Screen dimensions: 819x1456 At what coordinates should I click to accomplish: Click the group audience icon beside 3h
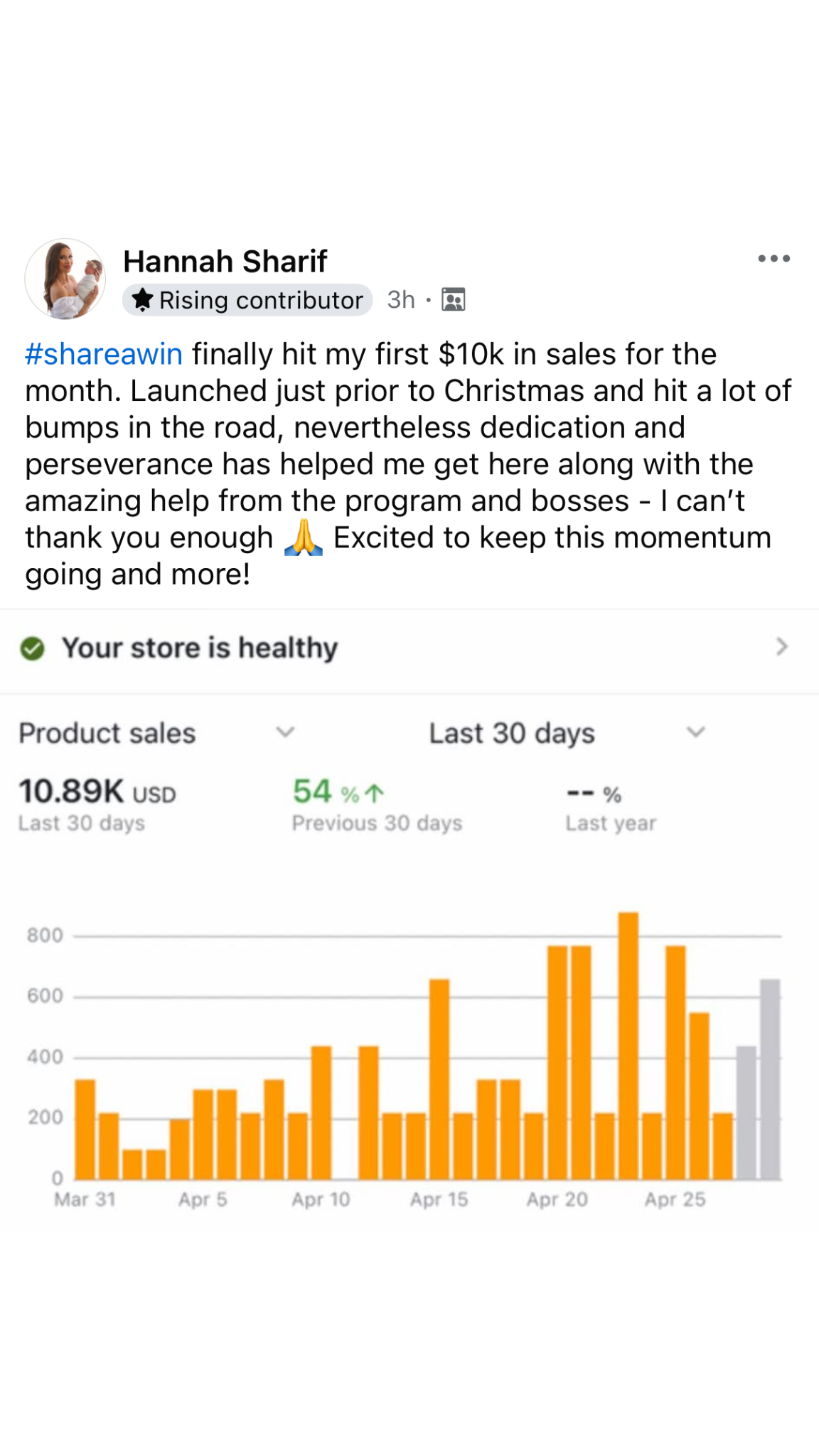[454, 300]
